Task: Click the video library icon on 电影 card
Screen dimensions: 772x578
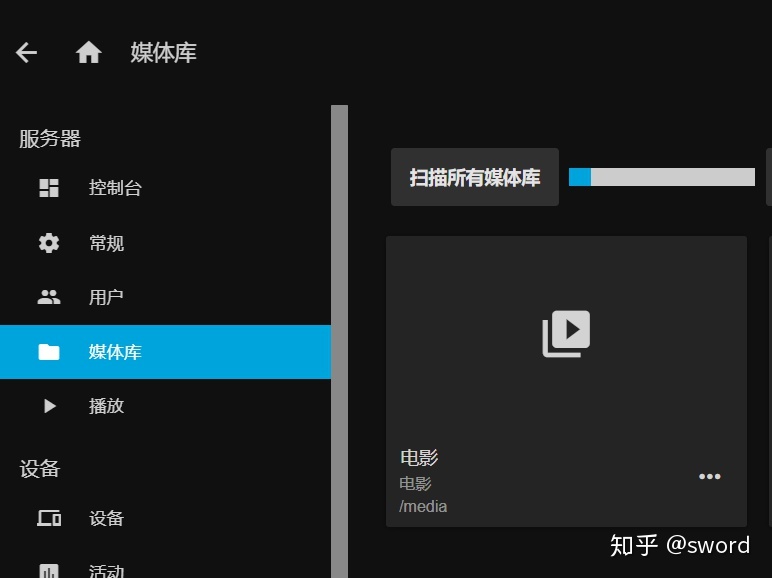Action: (566, 333)
